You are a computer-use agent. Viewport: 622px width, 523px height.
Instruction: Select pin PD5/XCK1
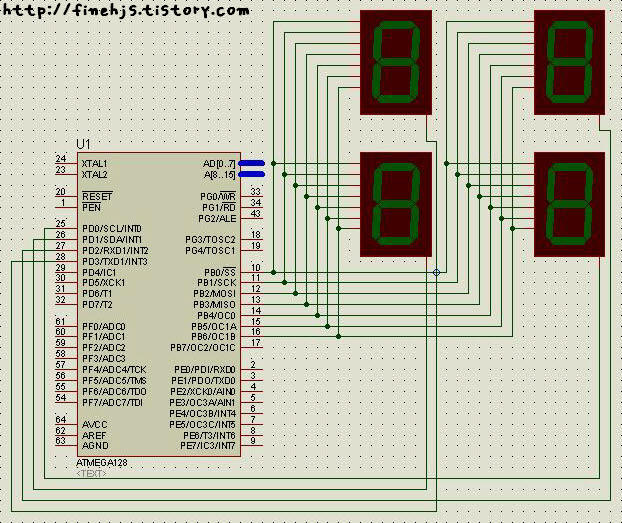tap(104, 283)
